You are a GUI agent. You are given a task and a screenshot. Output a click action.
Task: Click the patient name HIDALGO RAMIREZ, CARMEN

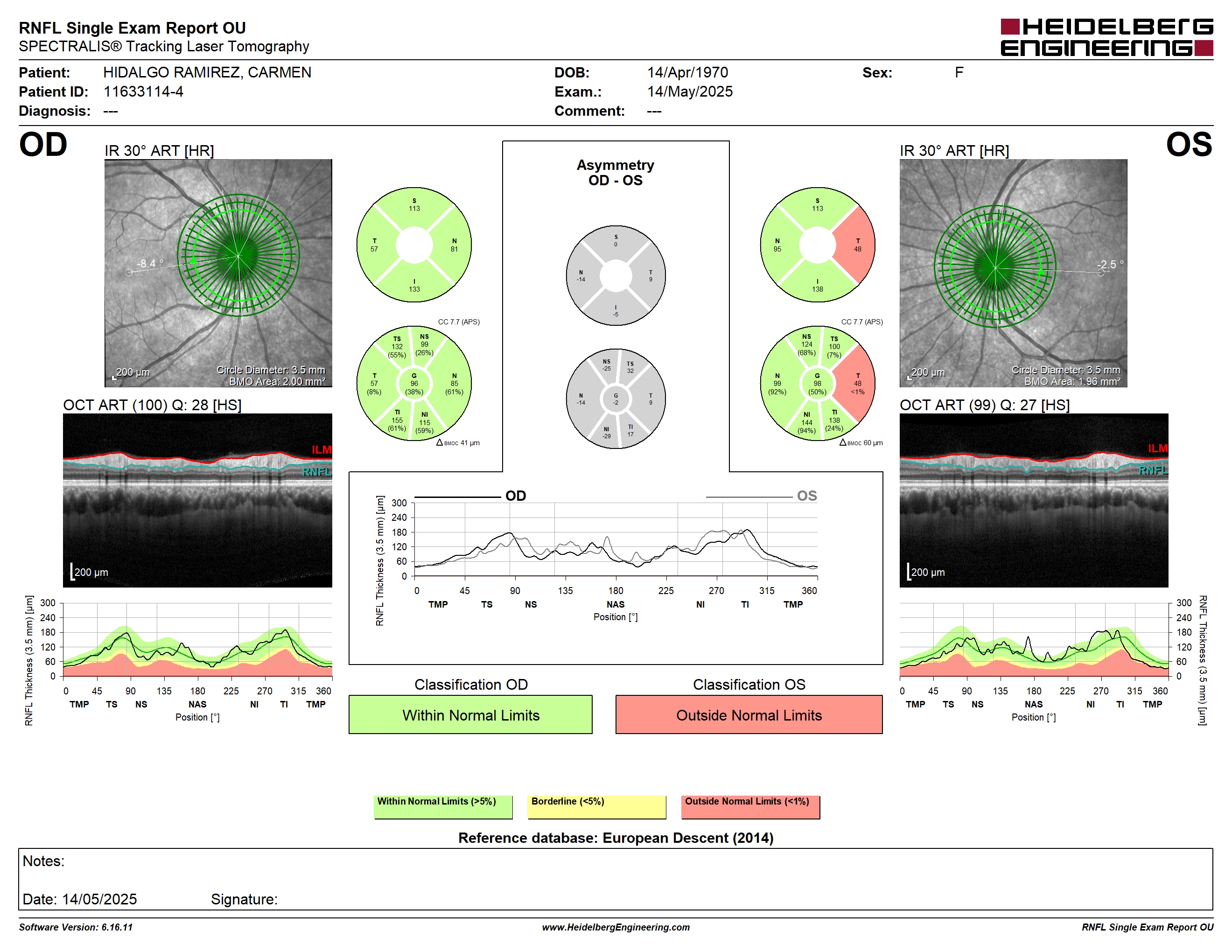pos(207,72)
